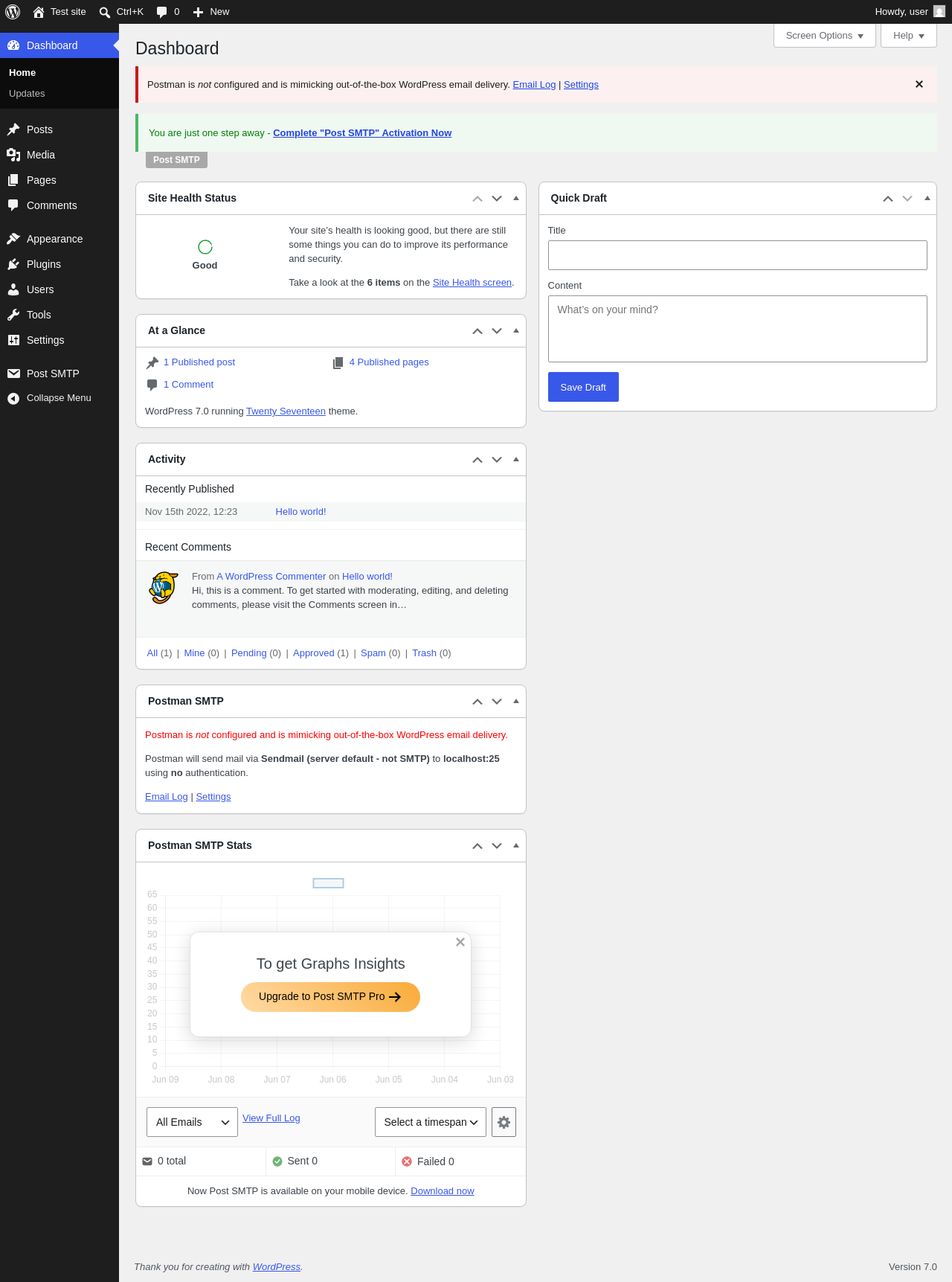This screenshot has width=952, height=1282.
Task: Collapse the Activity panel
Action: click(516, 459)
